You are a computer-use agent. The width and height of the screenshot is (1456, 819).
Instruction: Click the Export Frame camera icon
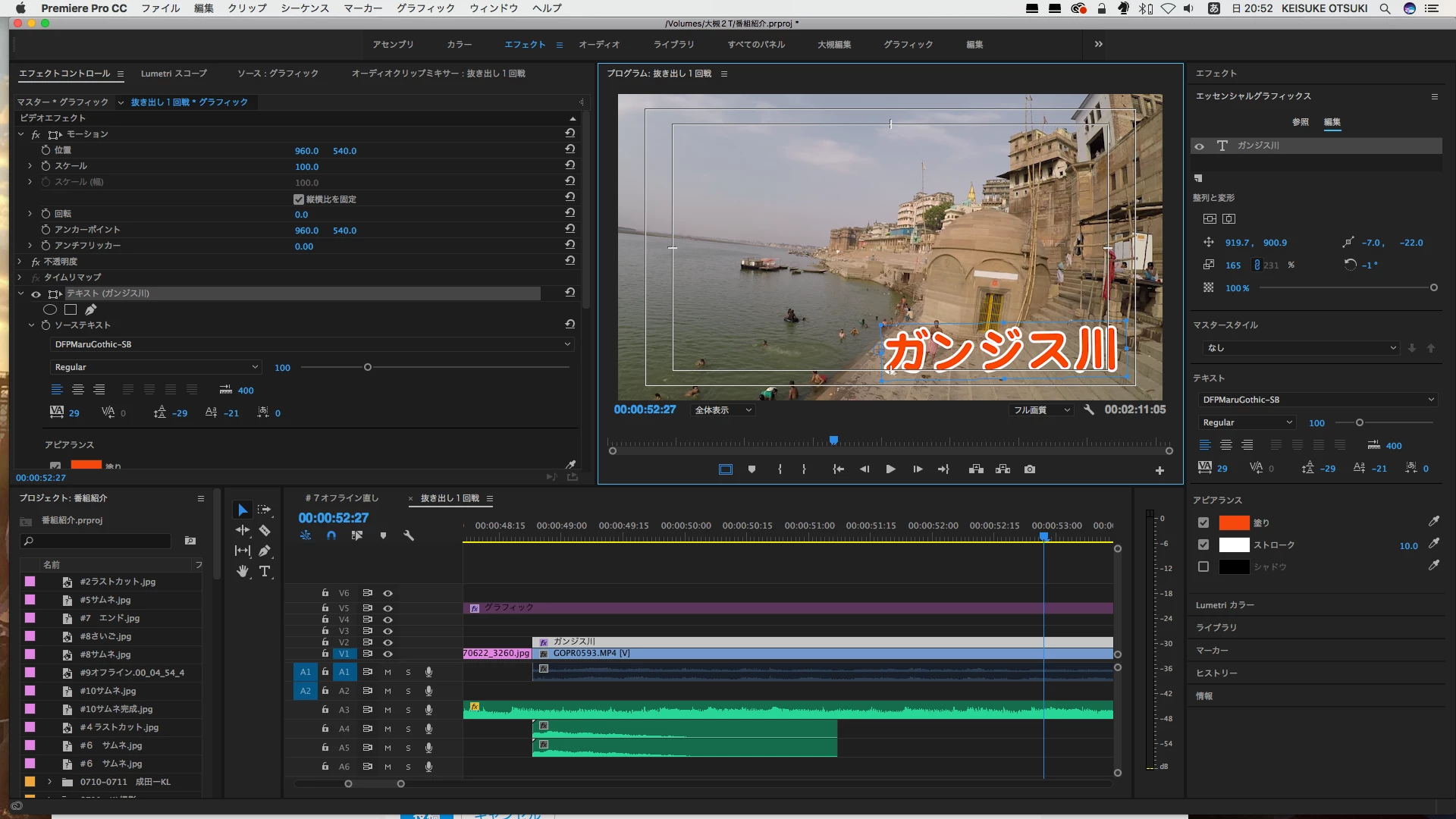pyautogui.click(x=1029, y=469)
